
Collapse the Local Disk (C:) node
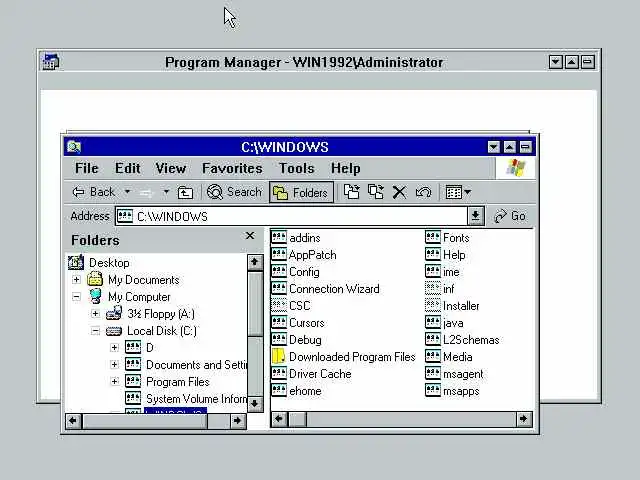(95, 331)
